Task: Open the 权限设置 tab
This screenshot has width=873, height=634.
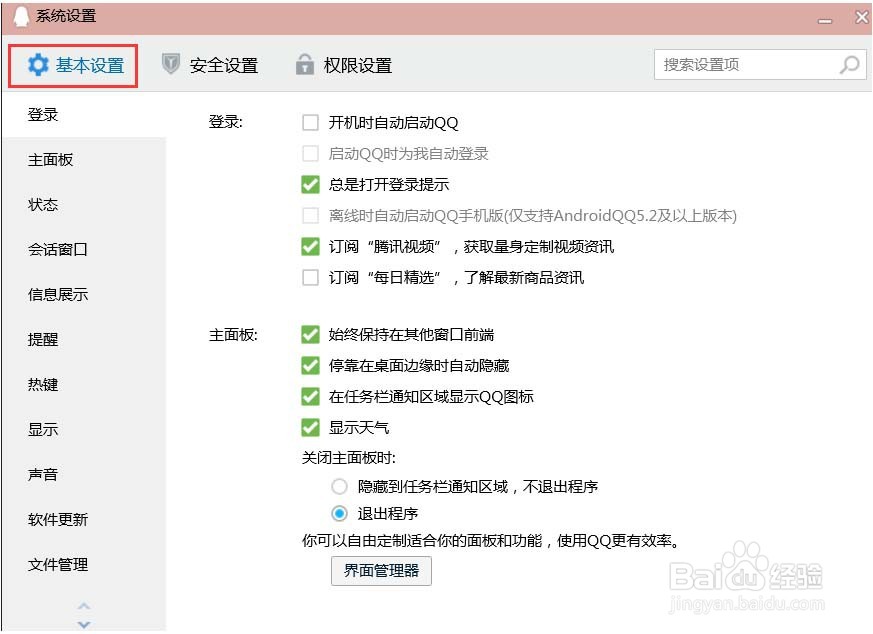Action: pyautogui.click(x=344, y=65)
